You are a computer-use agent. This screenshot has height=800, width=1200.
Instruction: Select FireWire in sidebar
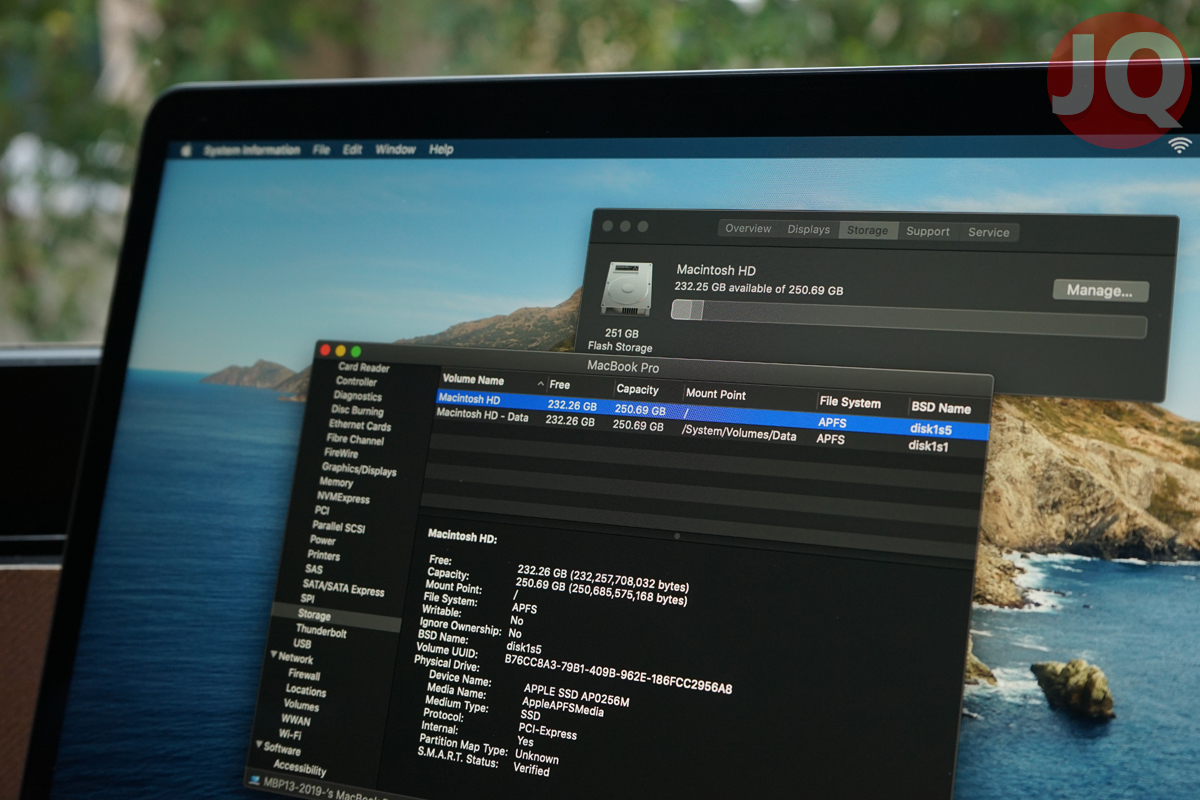click(x=341, y=453)
